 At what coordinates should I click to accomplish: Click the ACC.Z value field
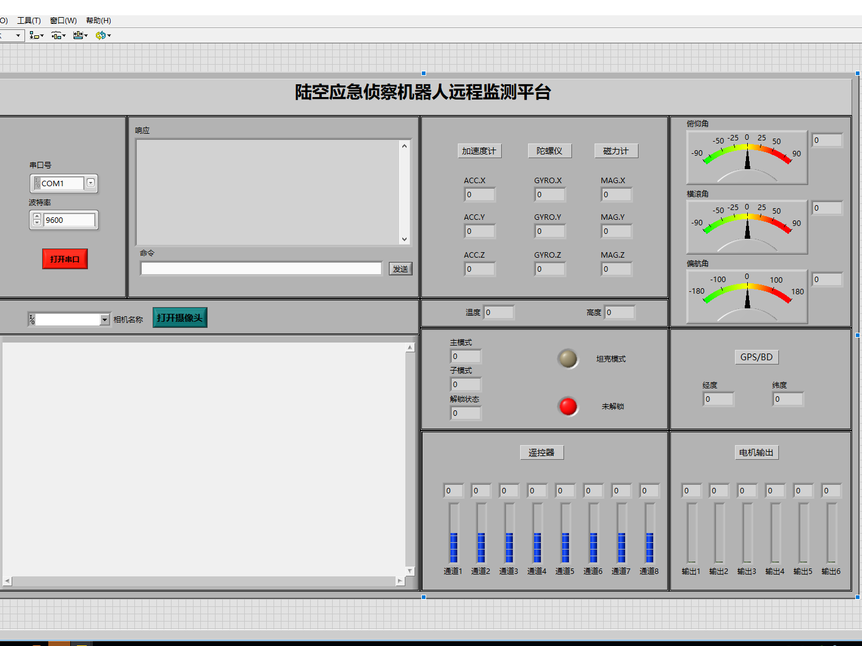pos(479,269)
